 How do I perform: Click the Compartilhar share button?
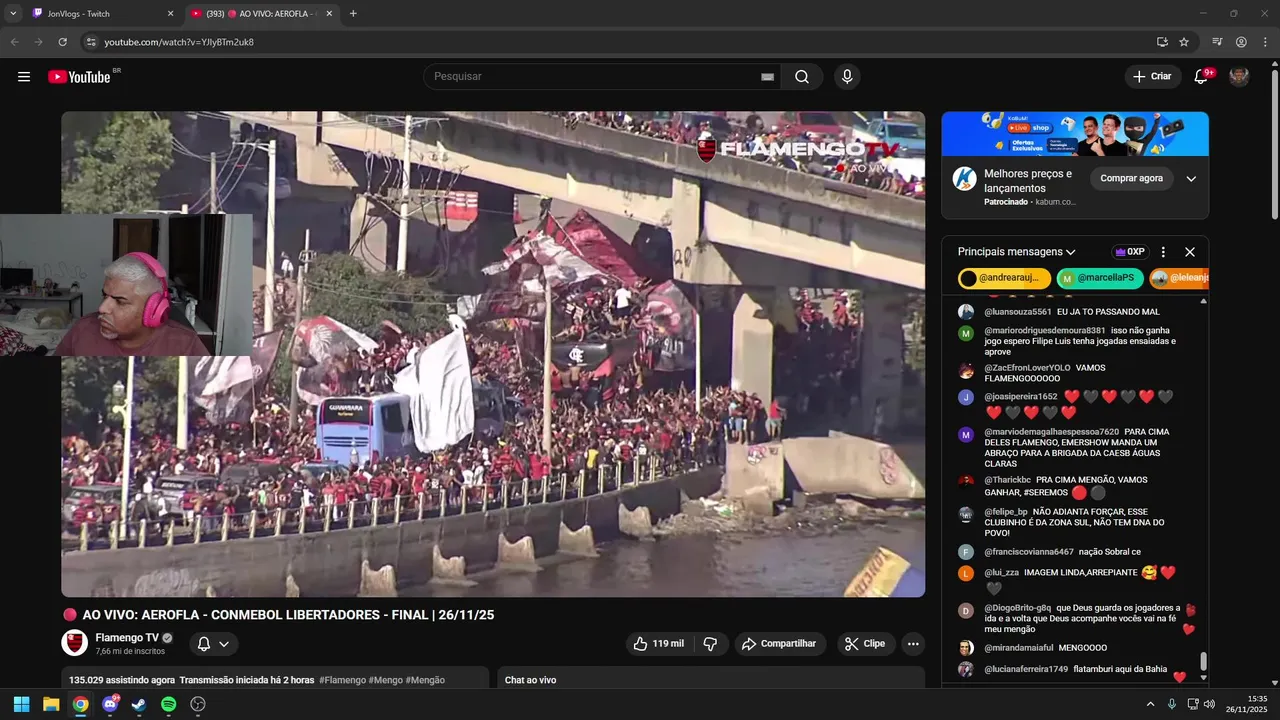pos(780,644)
